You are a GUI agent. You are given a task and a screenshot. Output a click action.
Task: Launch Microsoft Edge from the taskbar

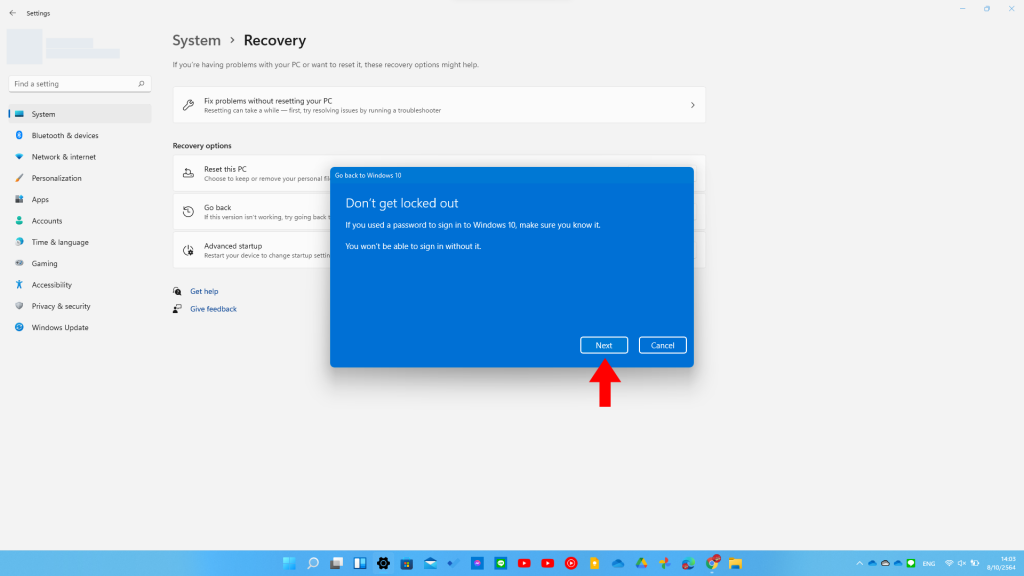click(x=688, y=563)
